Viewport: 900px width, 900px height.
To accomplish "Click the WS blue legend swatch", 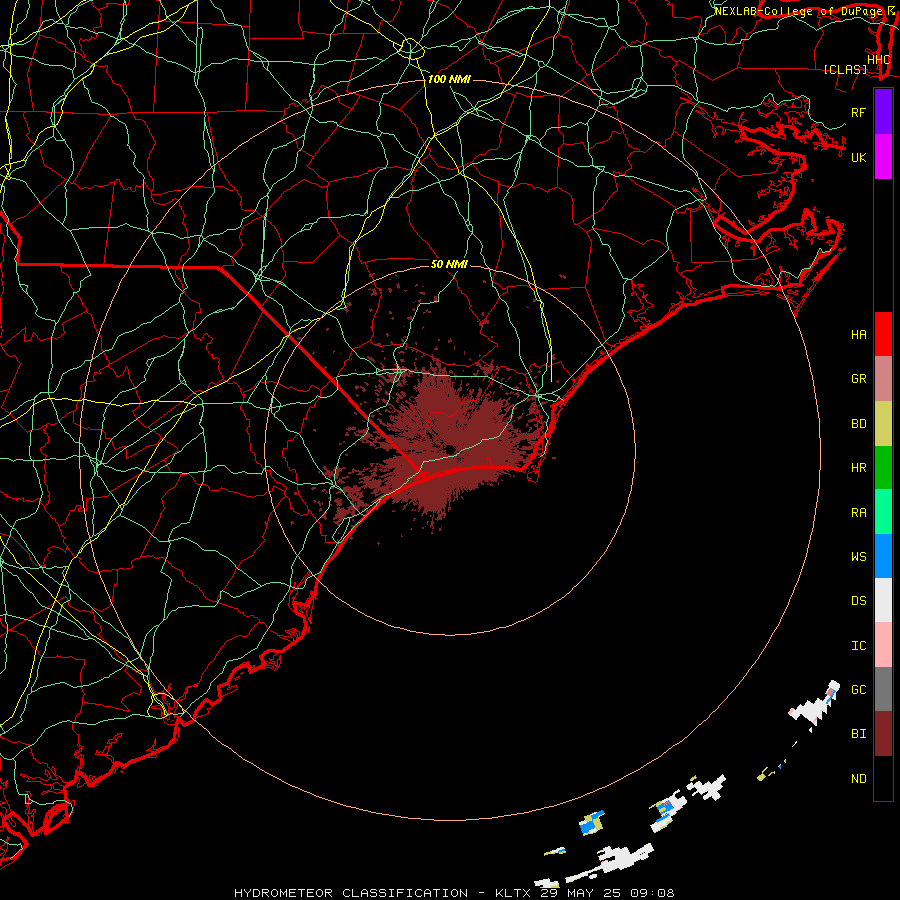I will (883, 556).
